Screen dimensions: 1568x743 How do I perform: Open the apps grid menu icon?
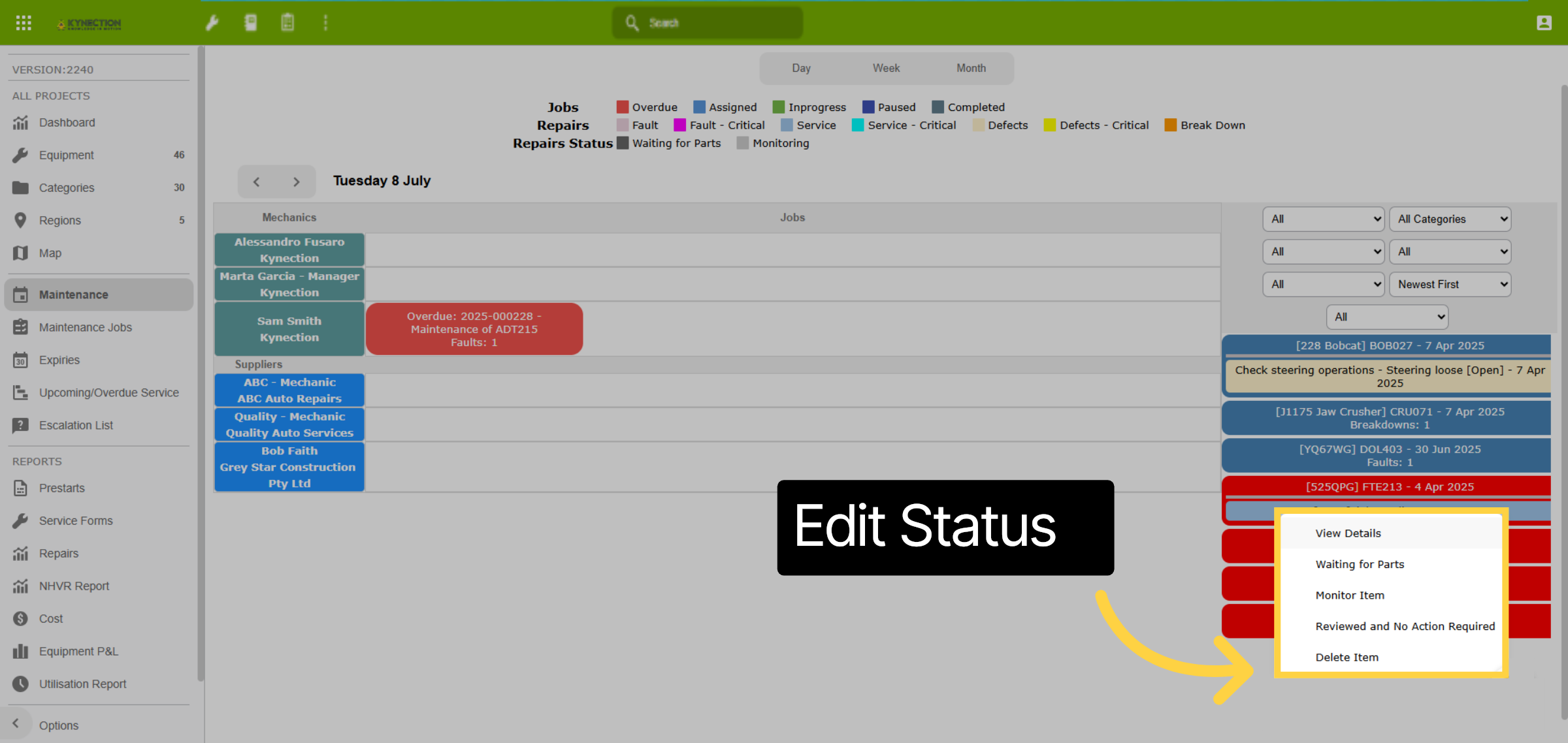[24, 23]
